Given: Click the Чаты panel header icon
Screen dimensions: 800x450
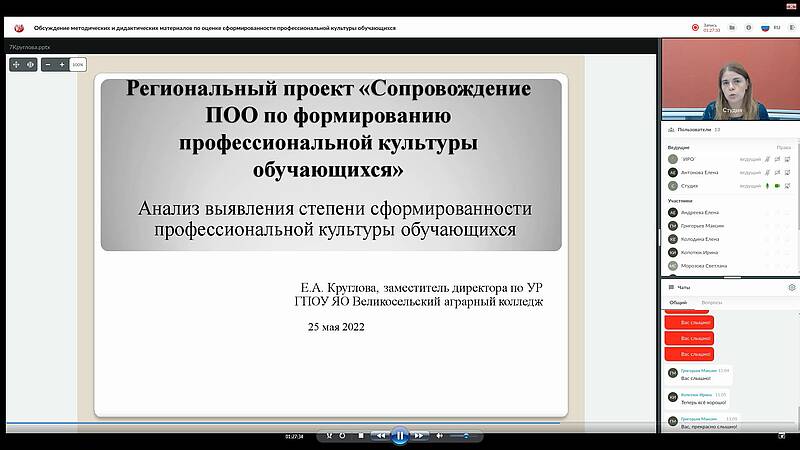Looking at the screenshot, I should (x=671, y=287).
